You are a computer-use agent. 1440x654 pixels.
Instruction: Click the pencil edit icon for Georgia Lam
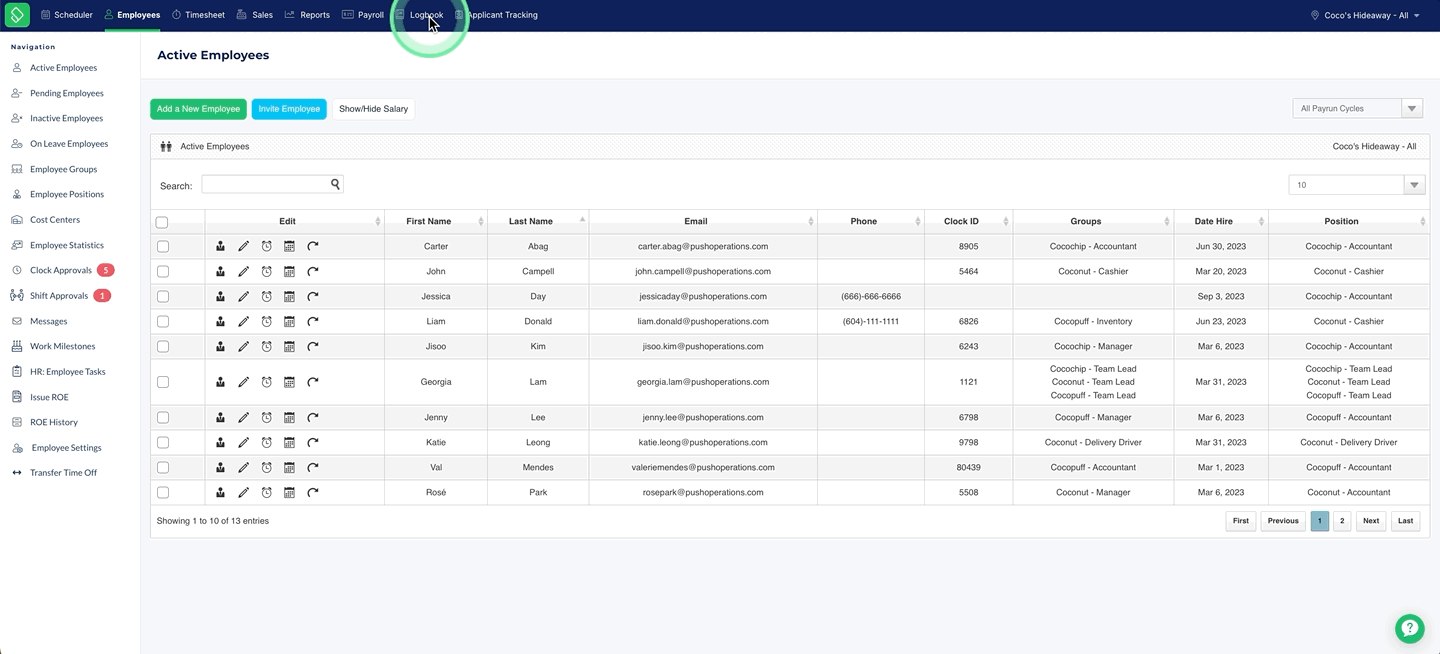(243, 382)
